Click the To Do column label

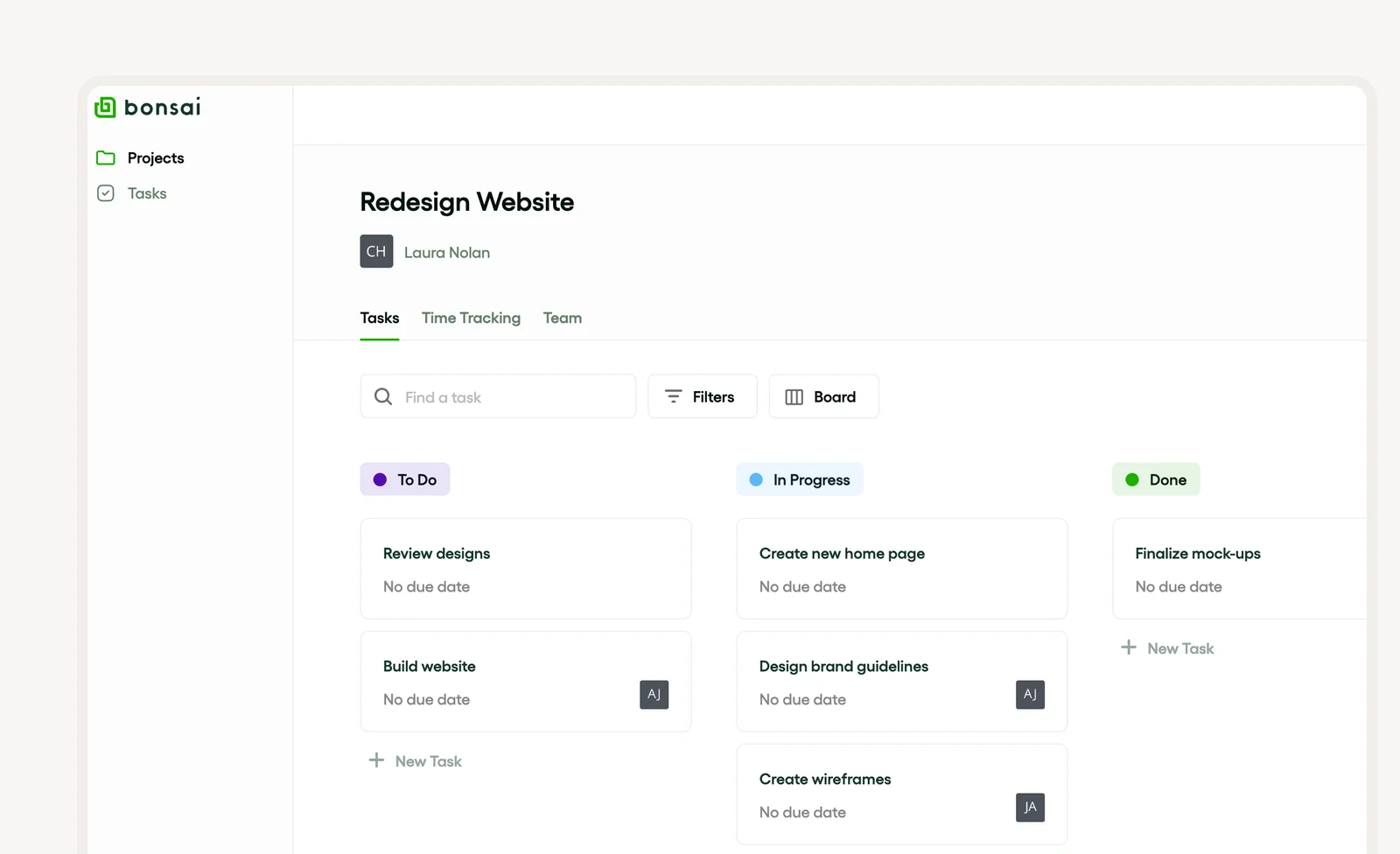pos(405,479)
